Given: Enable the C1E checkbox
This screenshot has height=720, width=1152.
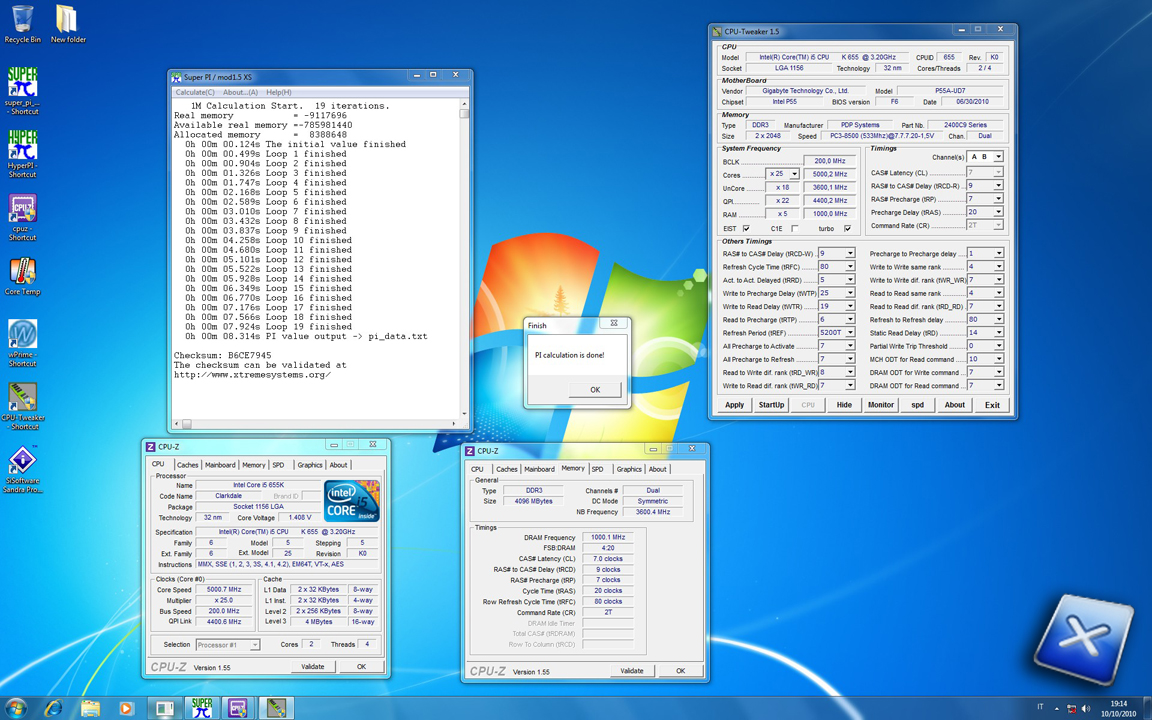Looking at the screenshot, I should click(x=795, y=229).
